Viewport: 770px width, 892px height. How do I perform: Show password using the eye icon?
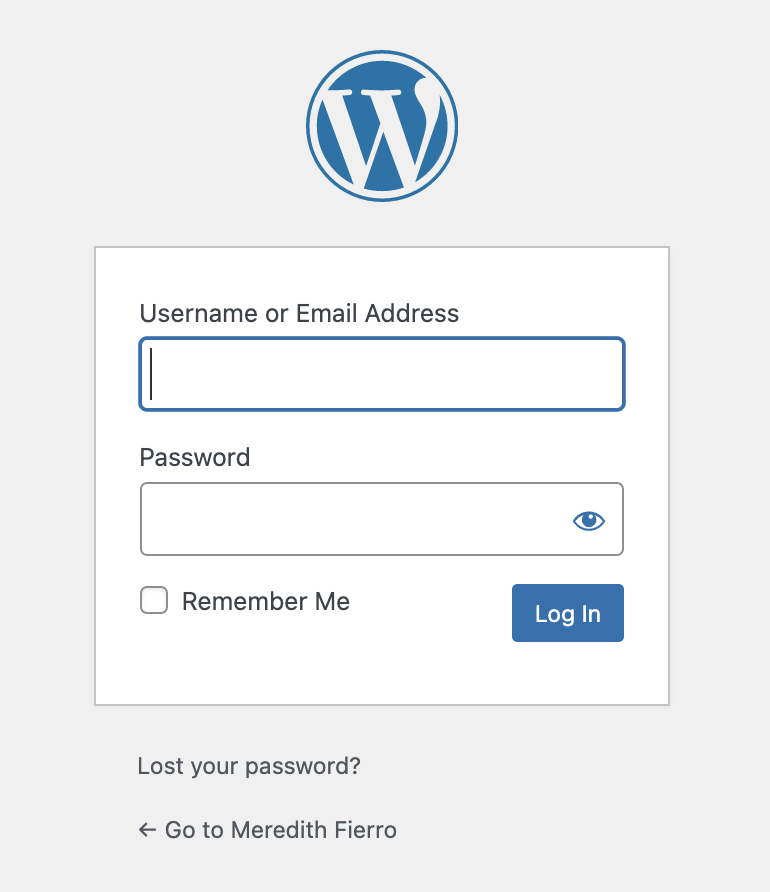[x=589, y=520]
